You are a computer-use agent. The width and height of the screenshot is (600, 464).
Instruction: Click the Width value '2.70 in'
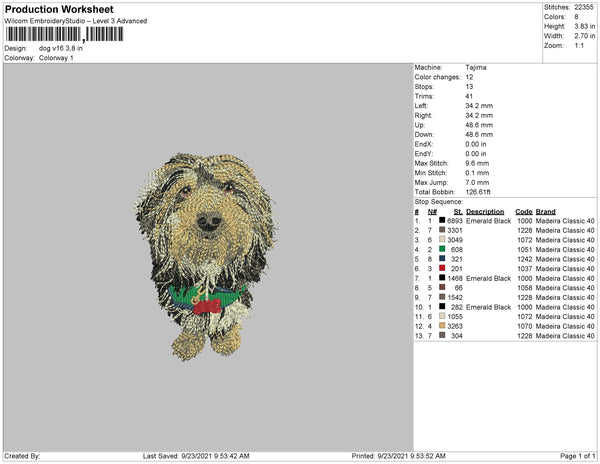585,36
